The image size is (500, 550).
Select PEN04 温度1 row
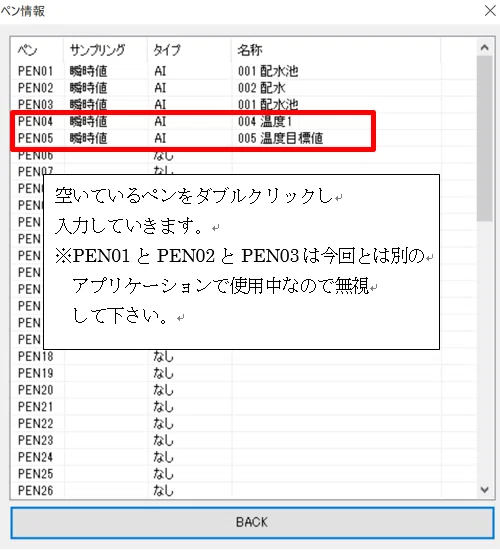tap(243, 121)
